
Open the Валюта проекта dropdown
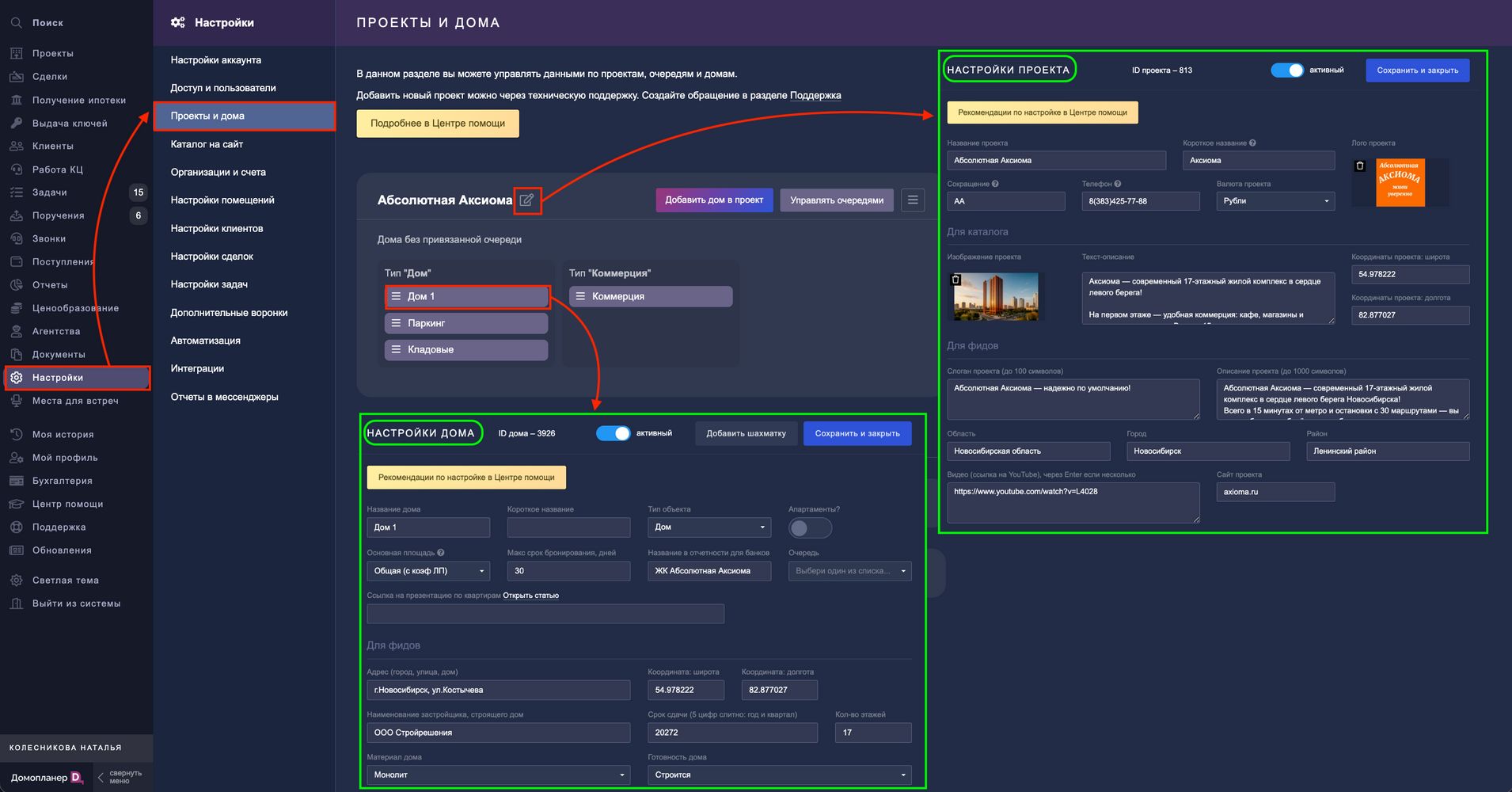coord(1275,201)
